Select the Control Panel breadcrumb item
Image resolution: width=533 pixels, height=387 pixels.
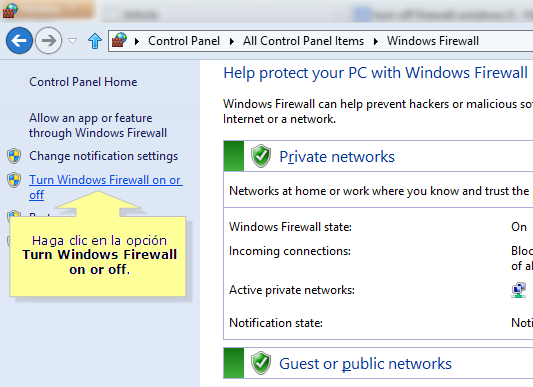(184, 41)
